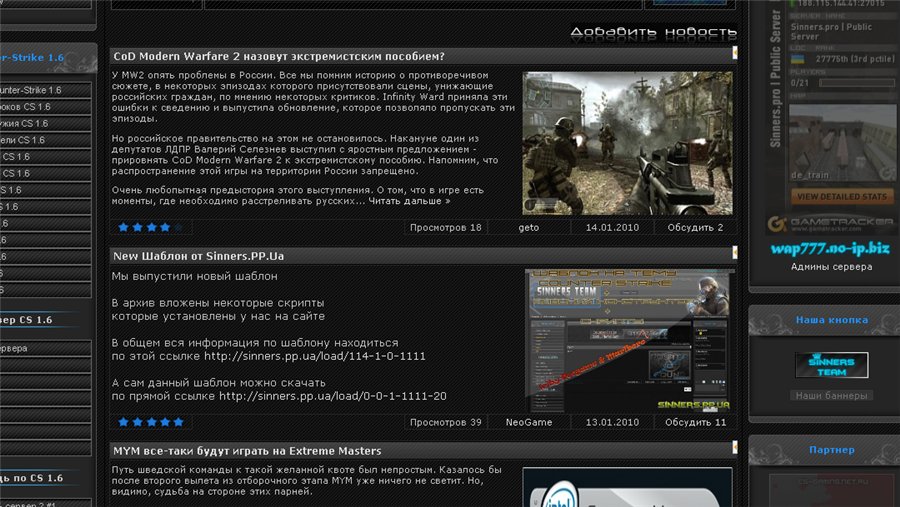Rate the CoD article with the fifth star
Screen dimensions: 900x507
179,227
